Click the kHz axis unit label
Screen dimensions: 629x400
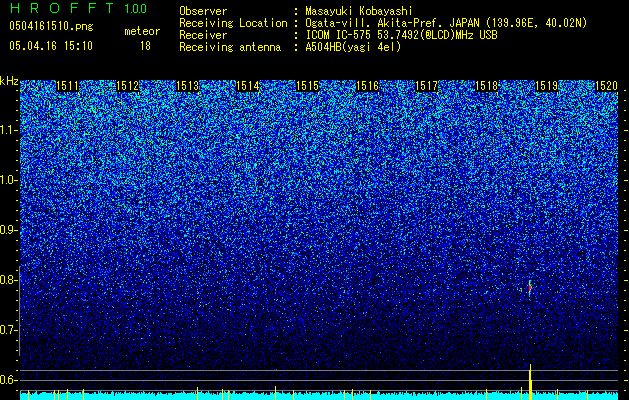tap(9, 81)
